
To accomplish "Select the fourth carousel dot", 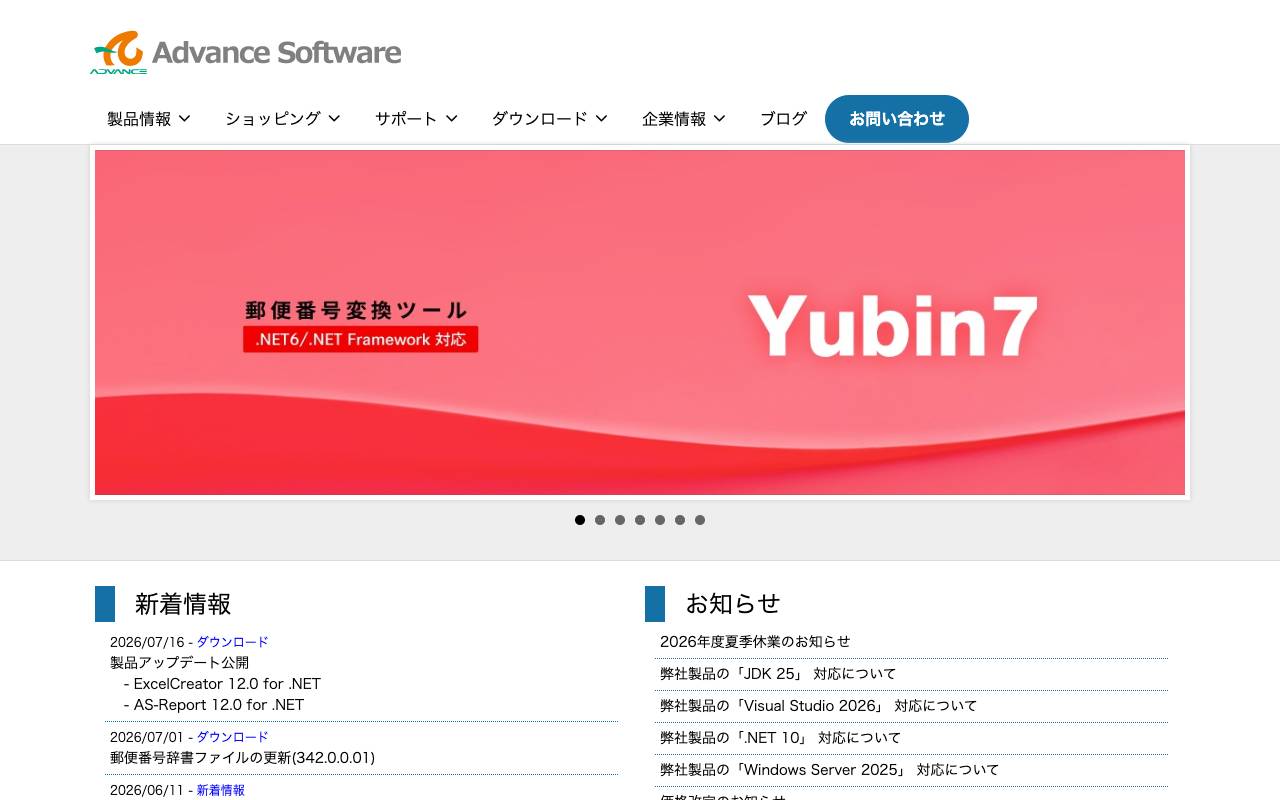I will coord(640,520).
